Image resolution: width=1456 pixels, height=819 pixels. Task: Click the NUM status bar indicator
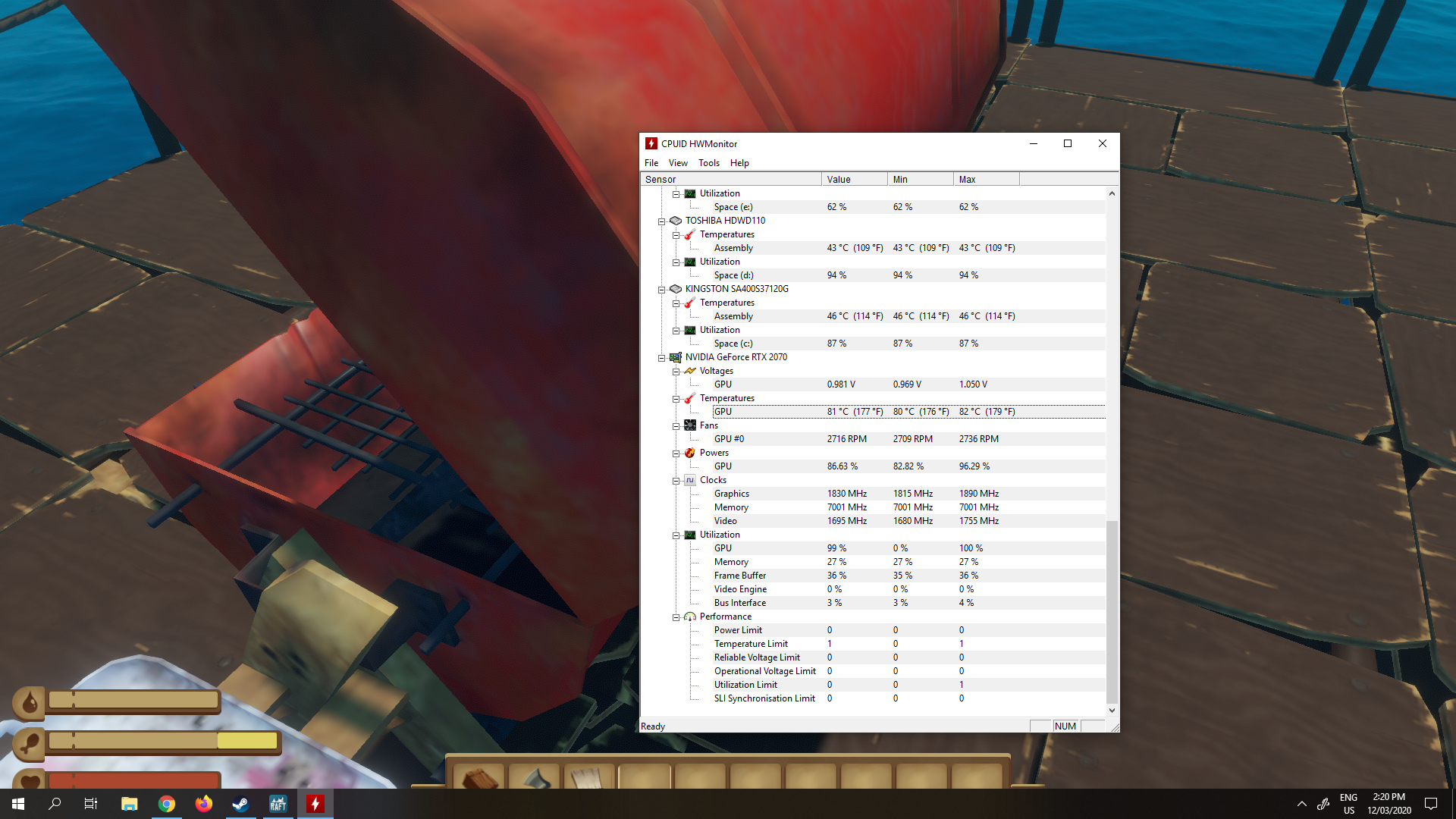tap(1065, 726)
